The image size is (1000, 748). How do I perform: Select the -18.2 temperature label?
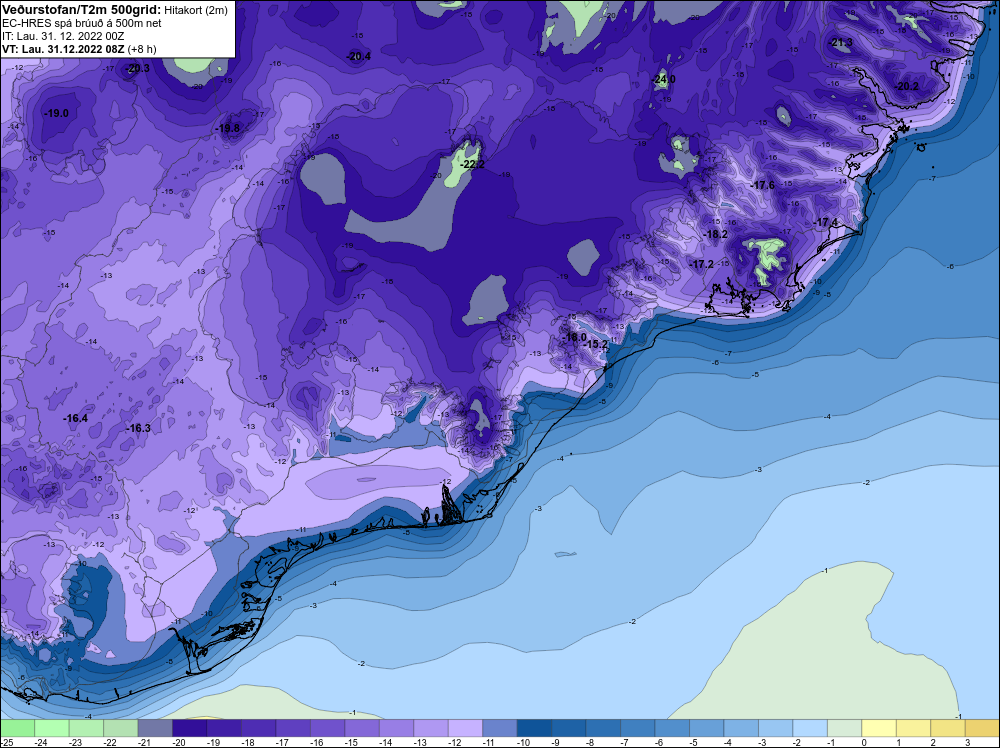(716, 235)
